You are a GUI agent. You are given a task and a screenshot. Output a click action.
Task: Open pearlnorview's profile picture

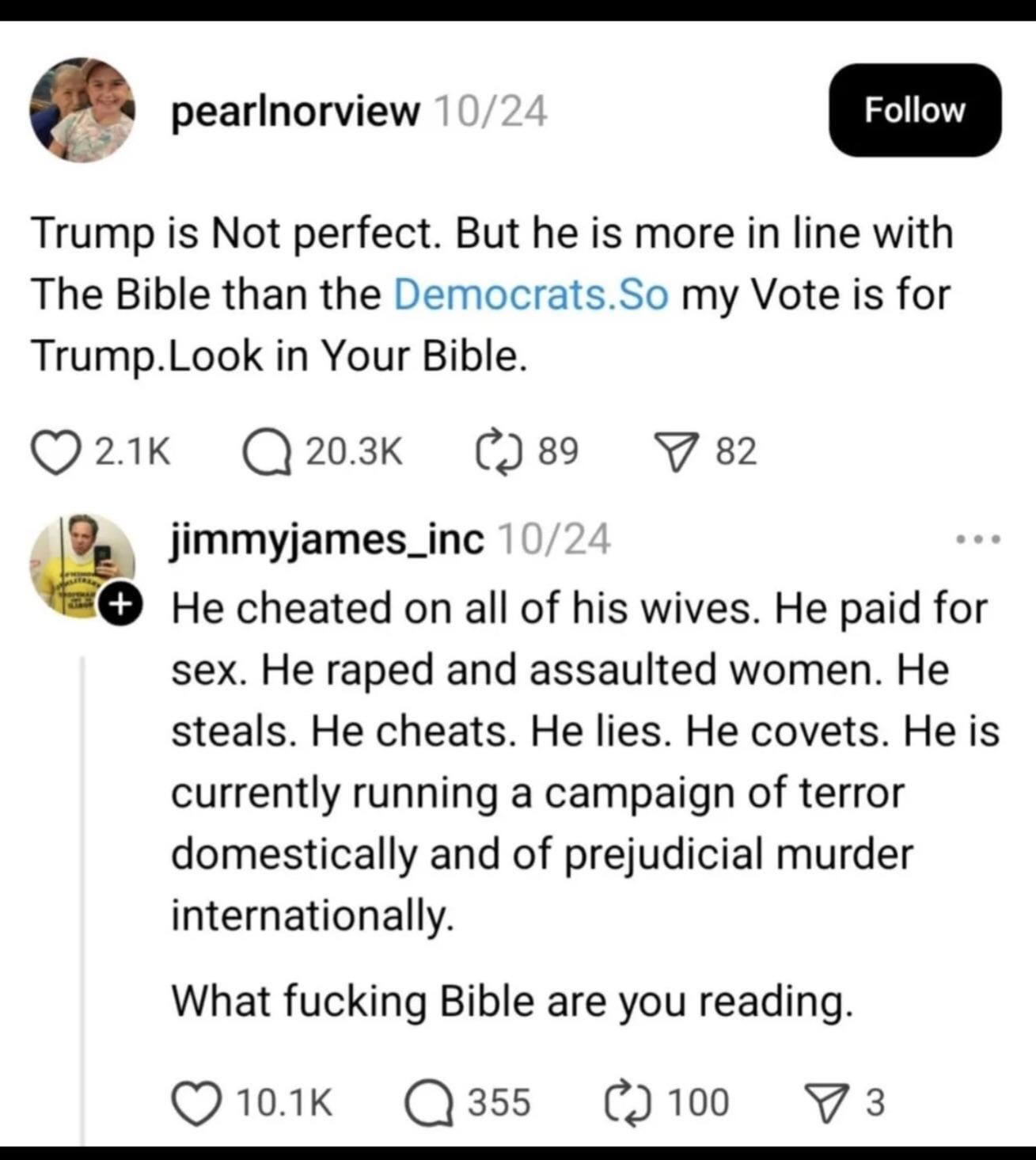[82, 111]
